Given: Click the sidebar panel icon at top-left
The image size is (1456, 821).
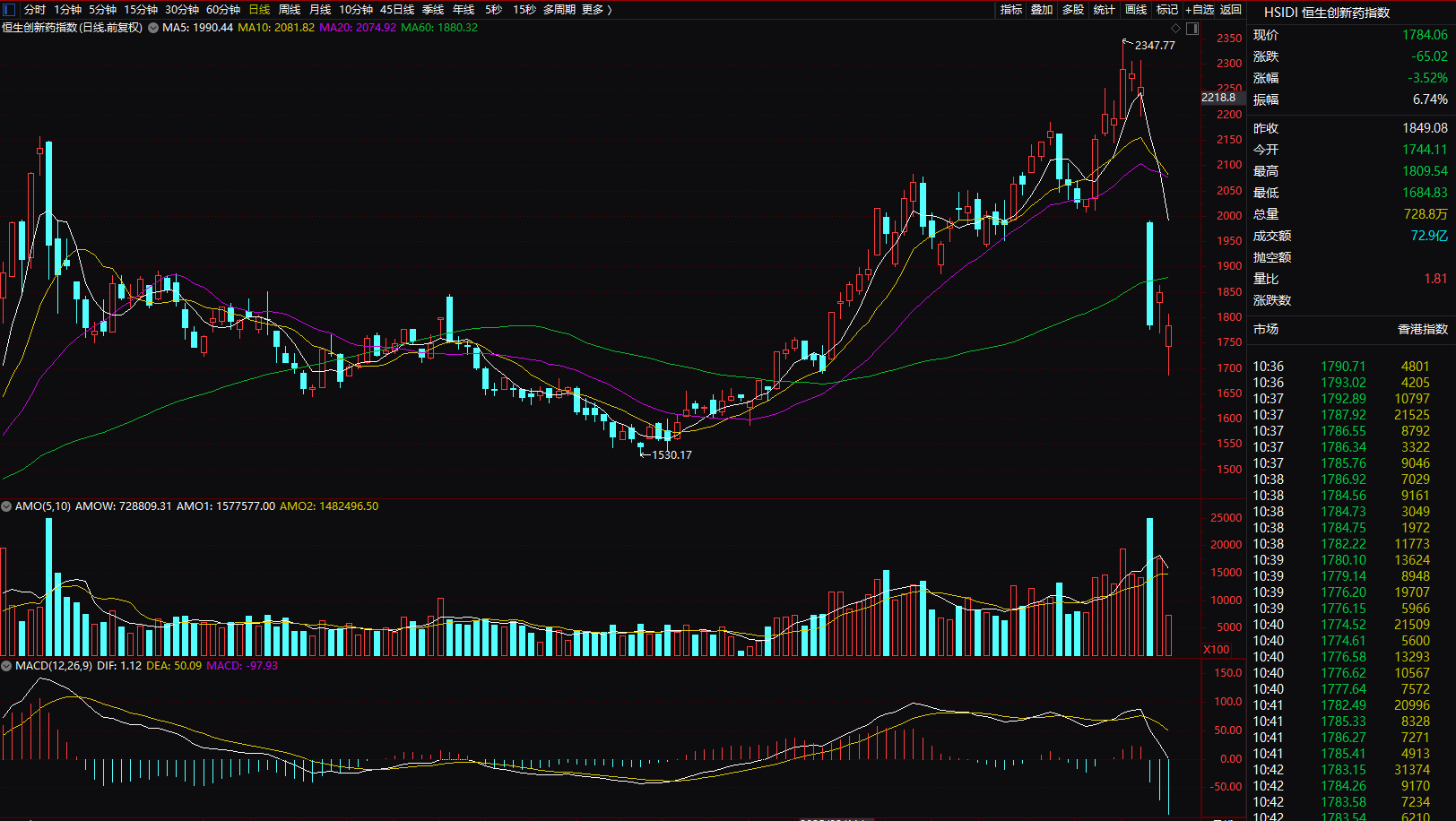Looking at the screenshot, I should click(10, 9).
